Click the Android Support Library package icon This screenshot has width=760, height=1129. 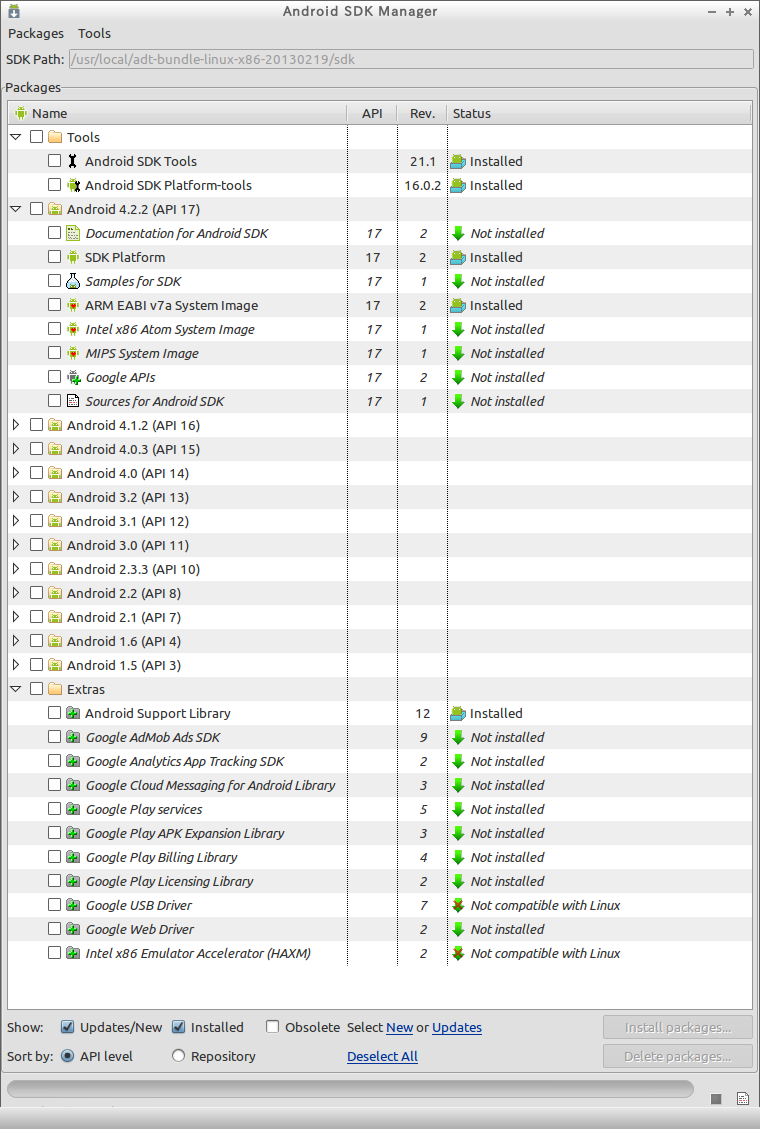(73, 713)
